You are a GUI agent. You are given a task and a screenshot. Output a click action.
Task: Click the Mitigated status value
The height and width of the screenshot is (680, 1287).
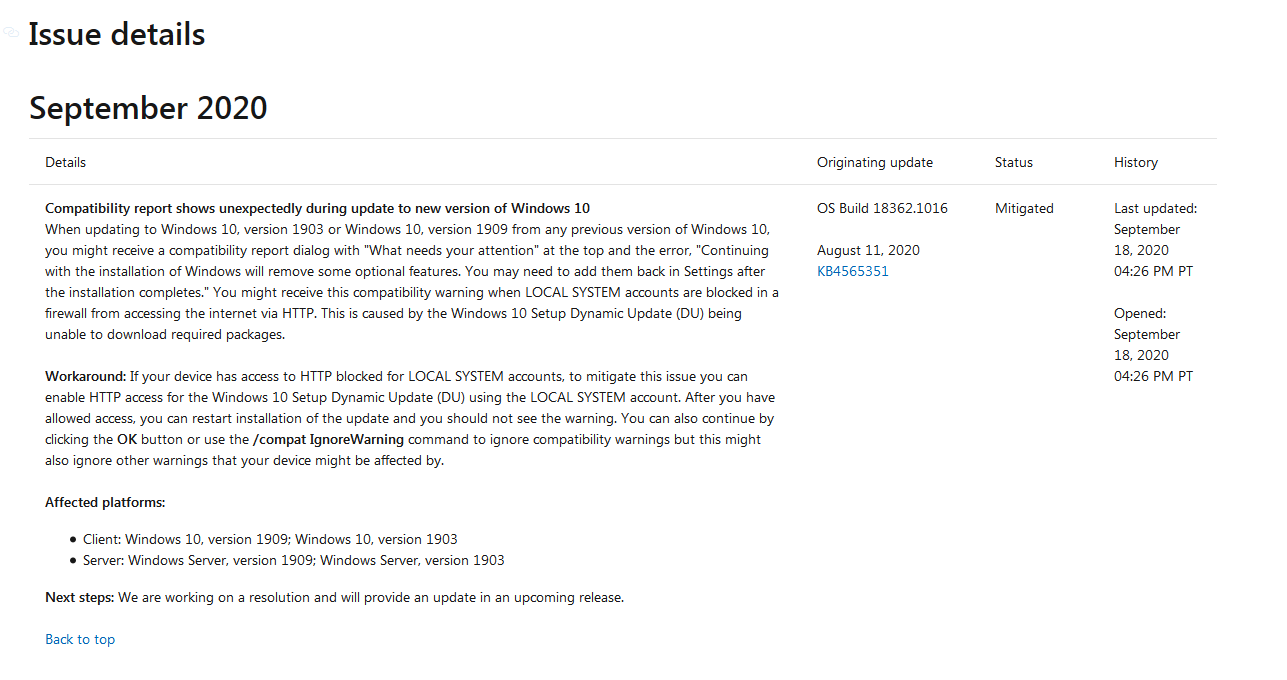tap(1024, 208)
